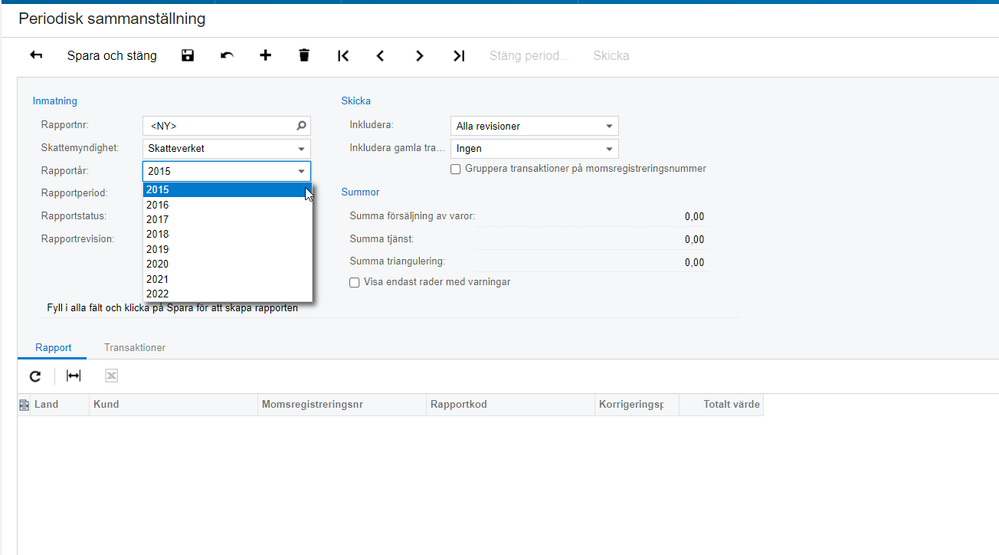Image resolution: width=999 pixels, height=555 pixels.
Task: Fit columns with the width arrows icon
Action: click(73, 376)
